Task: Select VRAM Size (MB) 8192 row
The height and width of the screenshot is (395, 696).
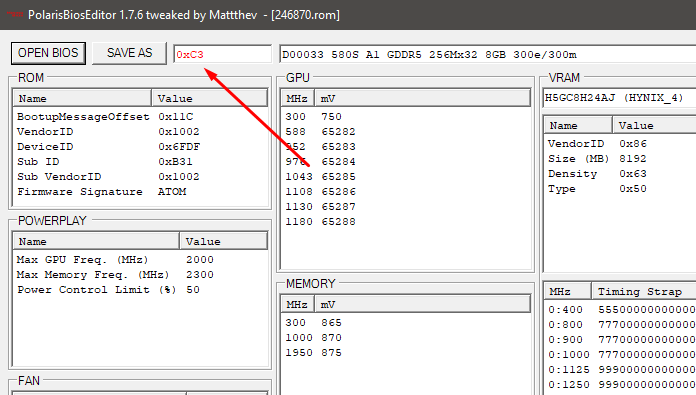Action: [x=621, y=159]
